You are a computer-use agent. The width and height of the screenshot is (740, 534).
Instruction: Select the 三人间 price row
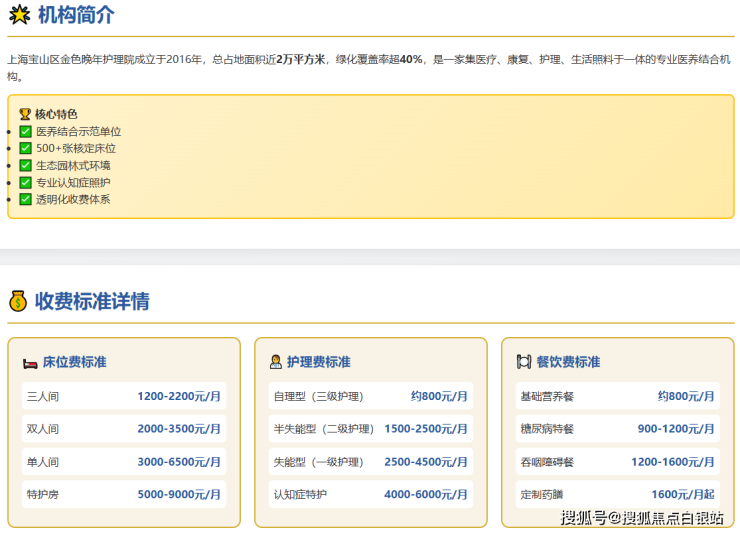(x=123, y=396)
